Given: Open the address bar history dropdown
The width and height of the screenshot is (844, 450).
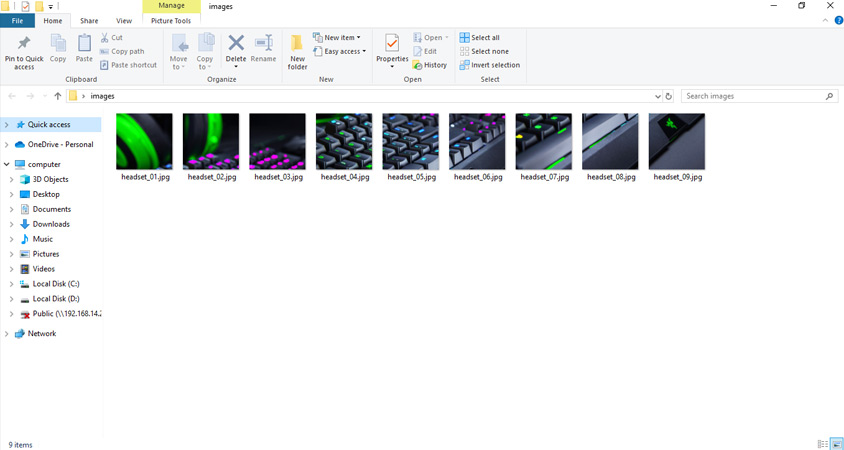Looking at the screenshot, I should (657, 96).
